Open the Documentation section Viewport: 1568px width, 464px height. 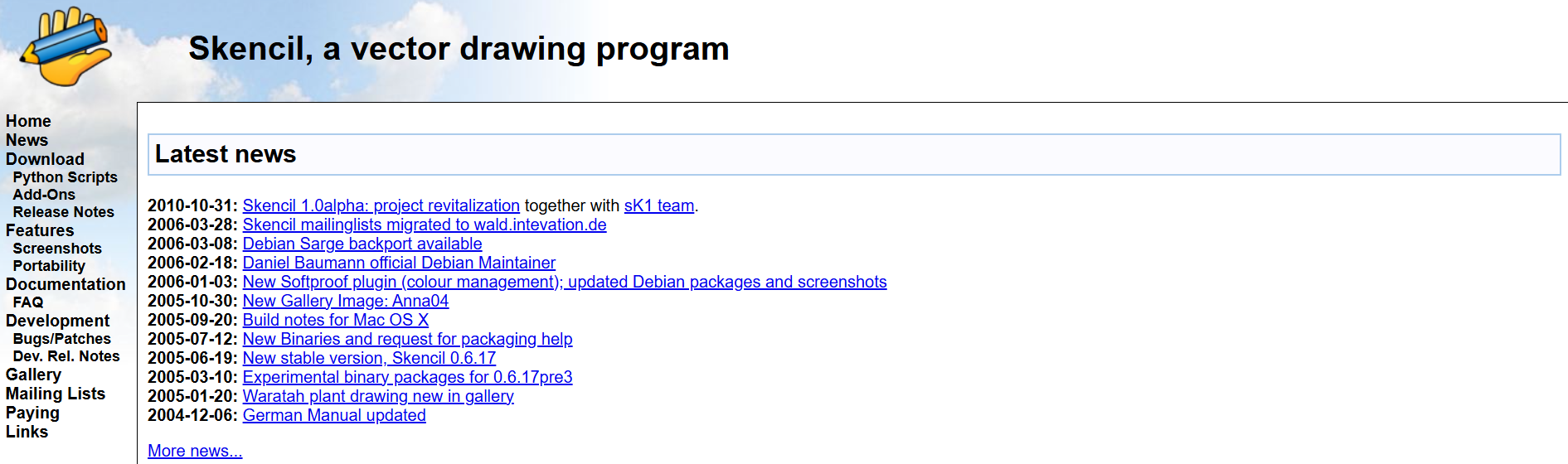point(66,284)
